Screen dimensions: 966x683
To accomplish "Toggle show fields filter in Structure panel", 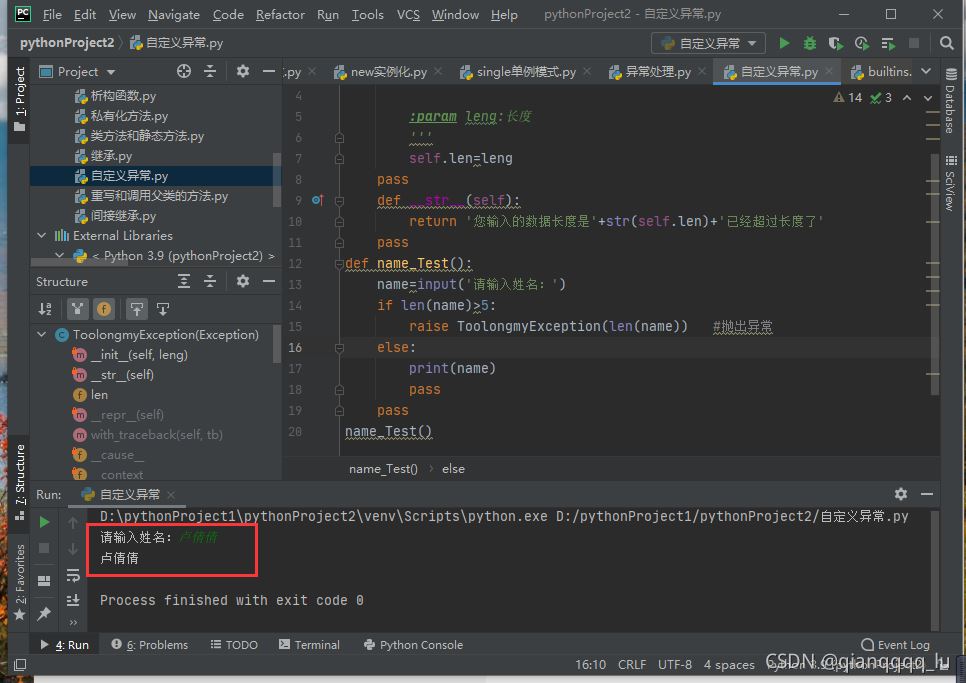I will 104,309.
